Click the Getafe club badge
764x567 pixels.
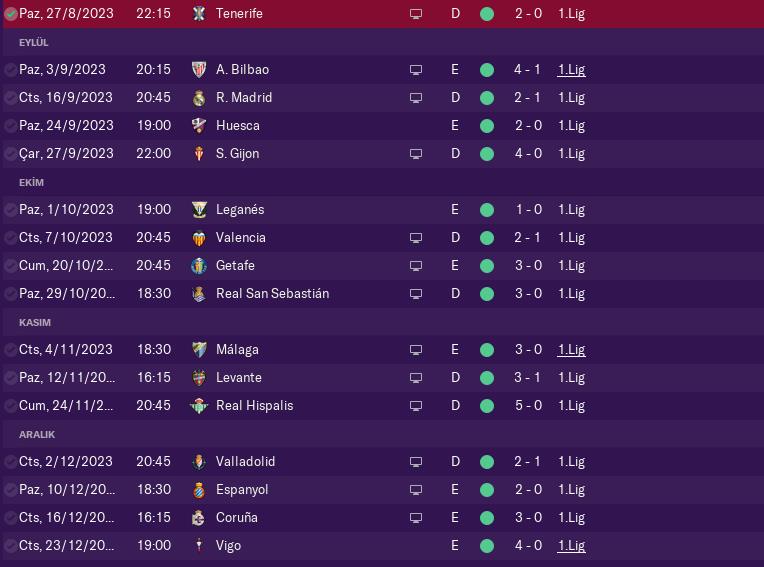[x=199, y=266]
